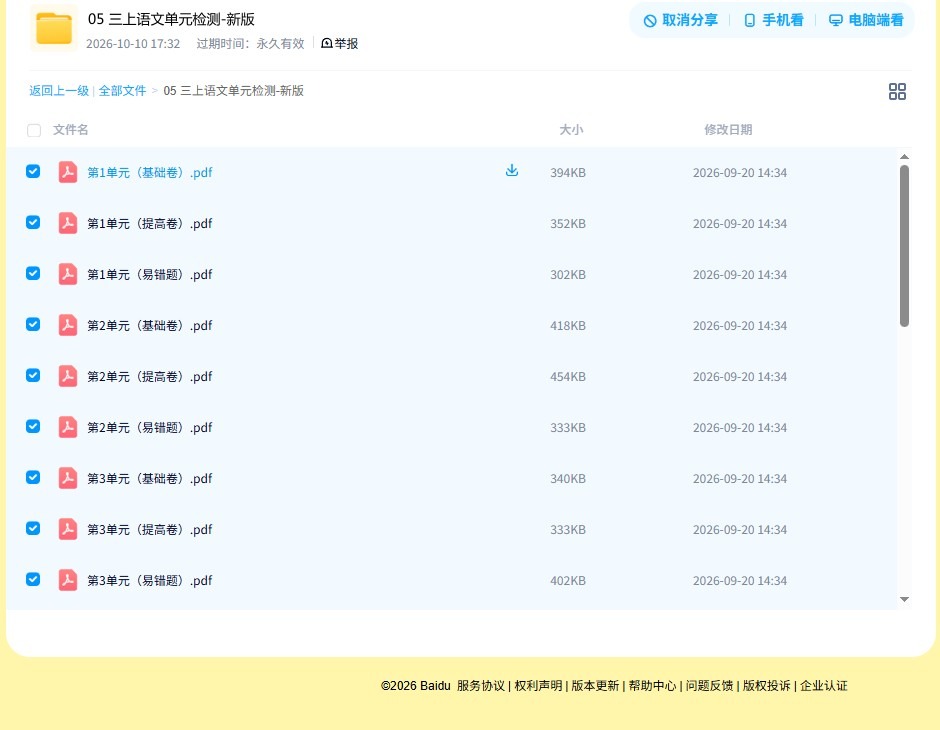940x730 pixels.
Task: Click PDF icon of 第2单元（基础卷）.pdf
Action: [68, 325]
